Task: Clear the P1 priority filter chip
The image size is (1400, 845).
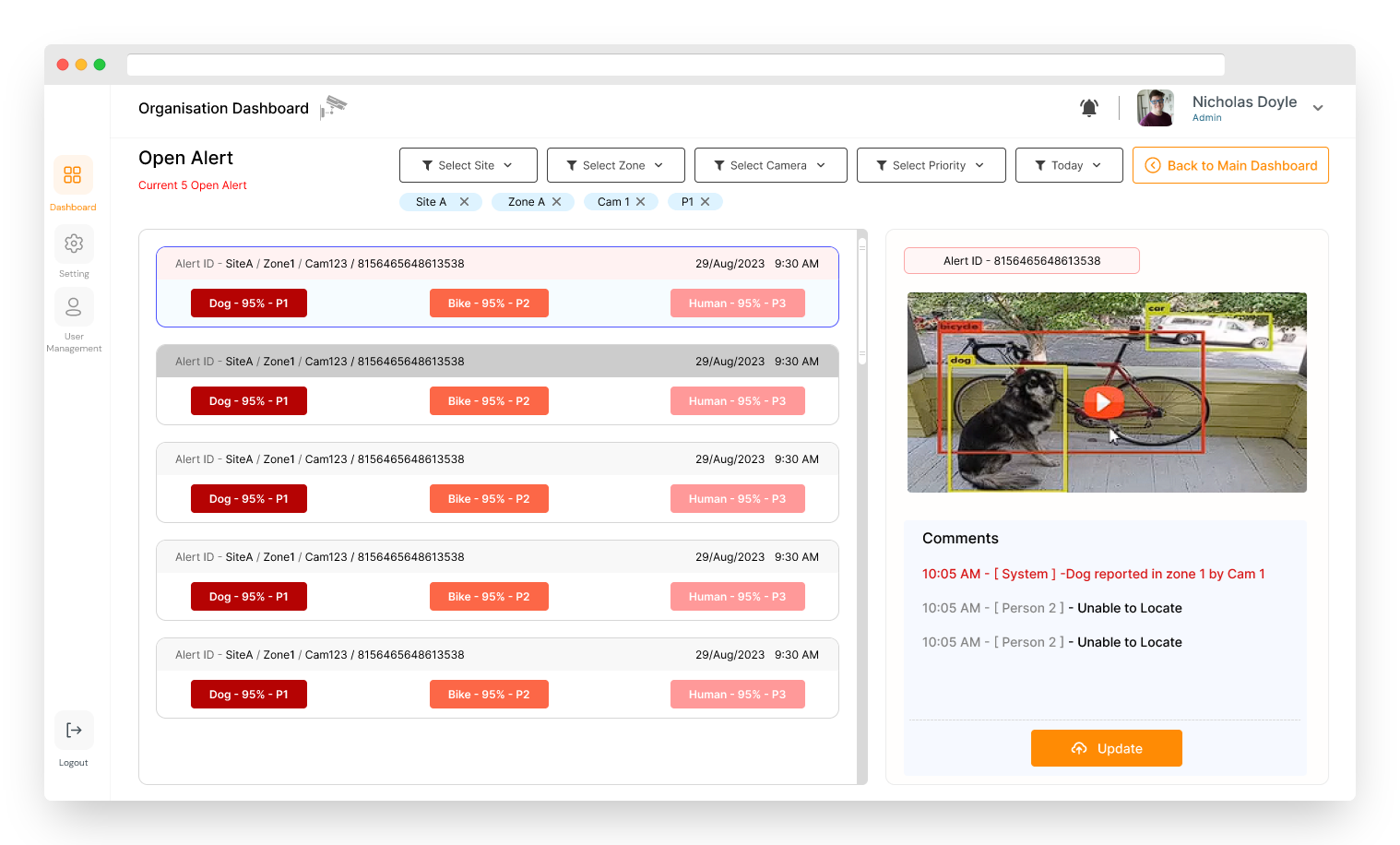Action: pyautogui.click(x=705, y=202)
